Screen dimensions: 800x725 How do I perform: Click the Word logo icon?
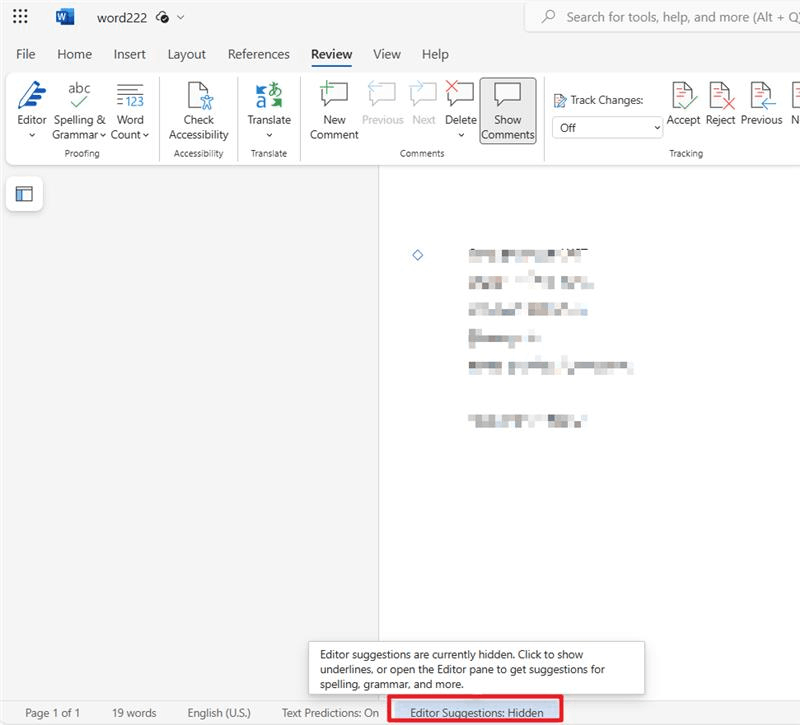click(65, 17)
